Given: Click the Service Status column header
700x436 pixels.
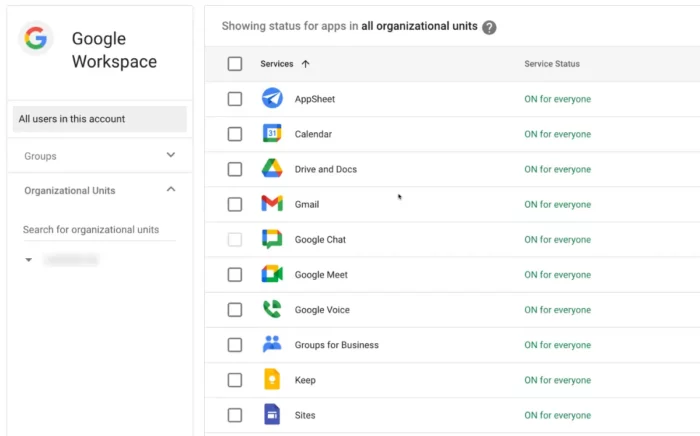Looking at the screenshot, I should coord(552,64).
